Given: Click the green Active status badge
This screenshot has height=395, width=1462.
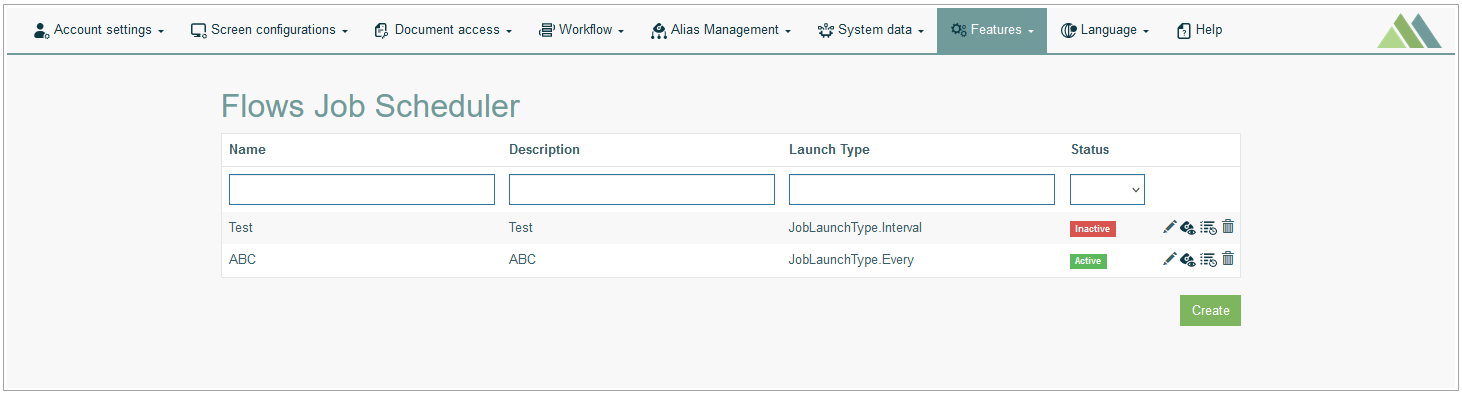Looking at the screenshot, I should tap(1088, 261).
